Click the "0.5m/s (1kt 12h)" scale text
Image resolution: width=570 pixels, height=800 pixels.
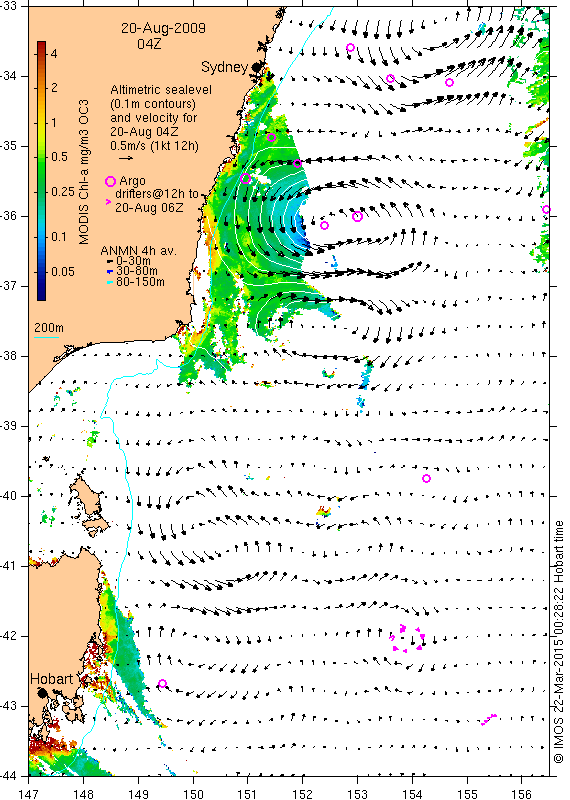pos(155,145)
